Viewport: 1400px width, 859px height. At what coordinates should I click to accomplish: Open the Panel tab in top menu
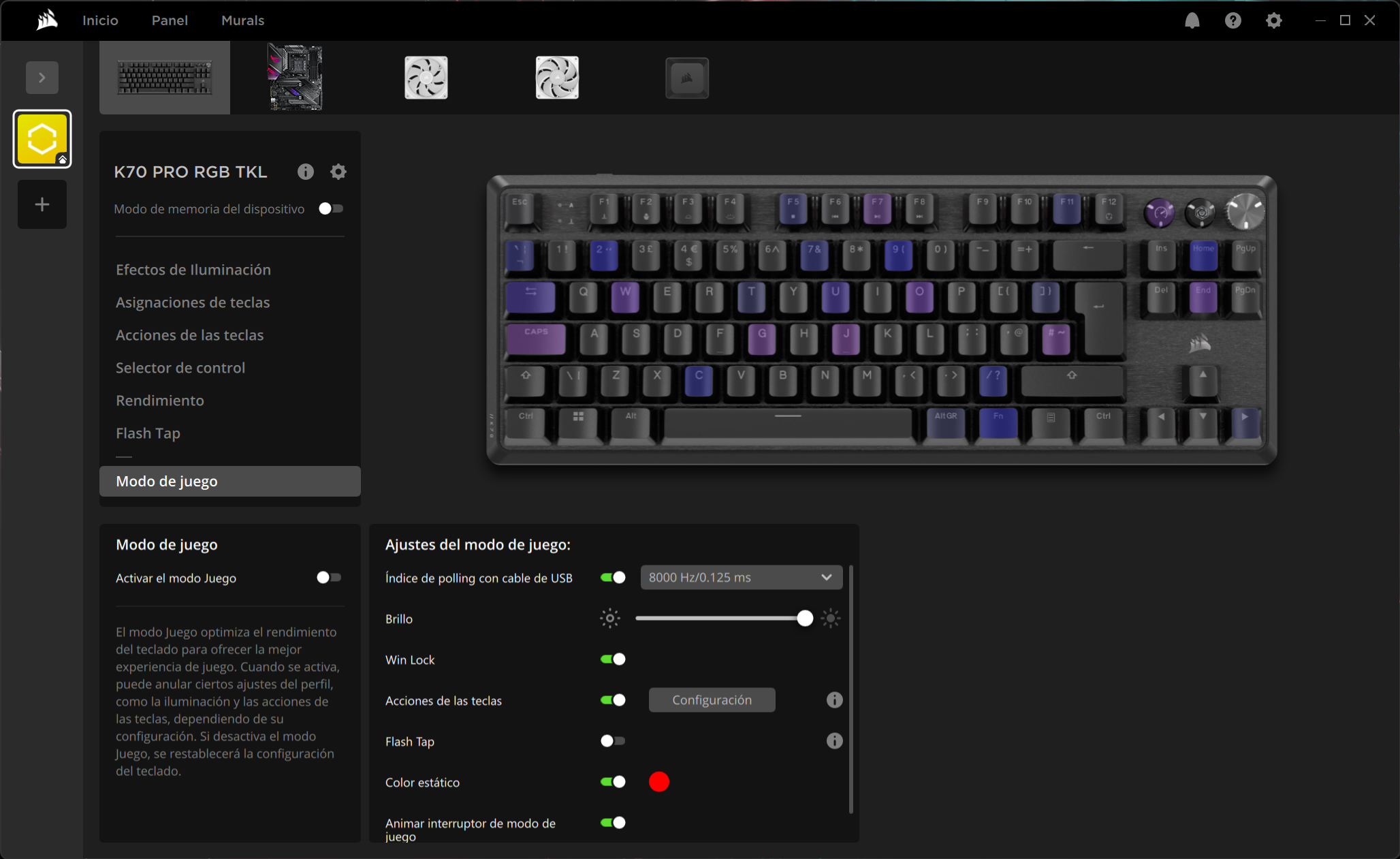tap(170, 20)
